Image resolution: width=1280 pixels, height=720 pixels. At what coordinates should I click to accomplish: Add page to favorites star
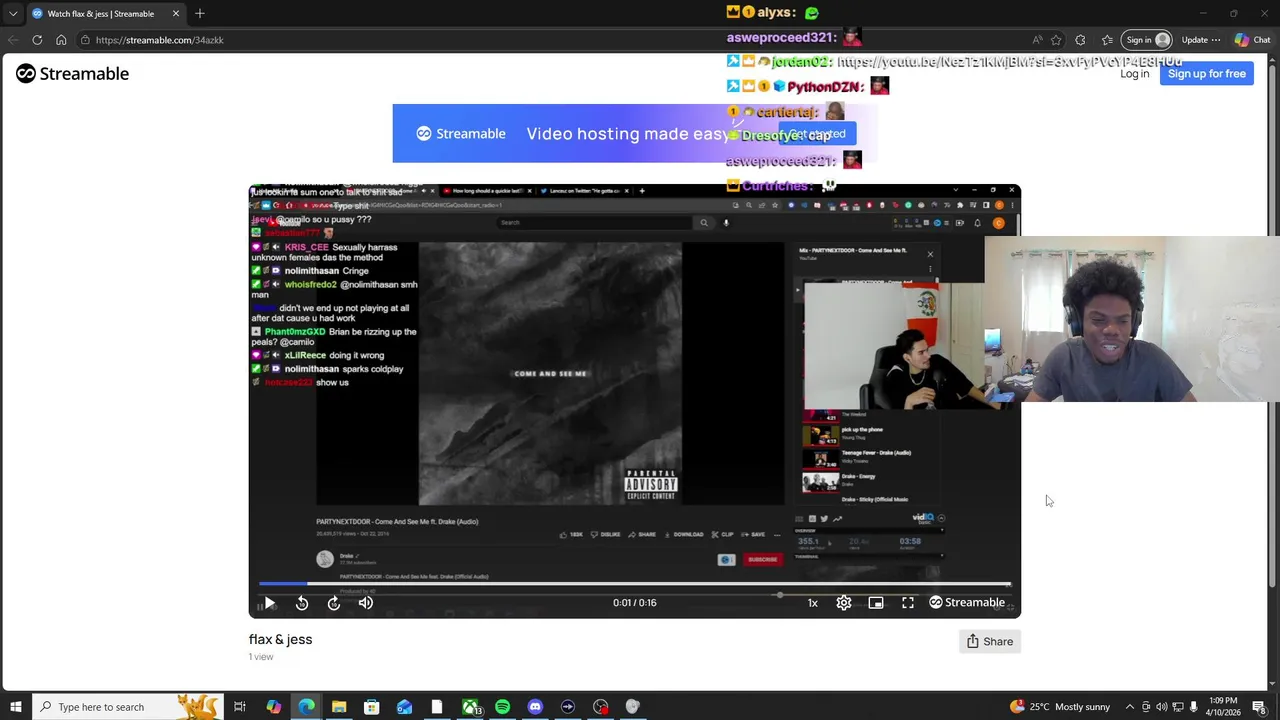point(1056,40)
